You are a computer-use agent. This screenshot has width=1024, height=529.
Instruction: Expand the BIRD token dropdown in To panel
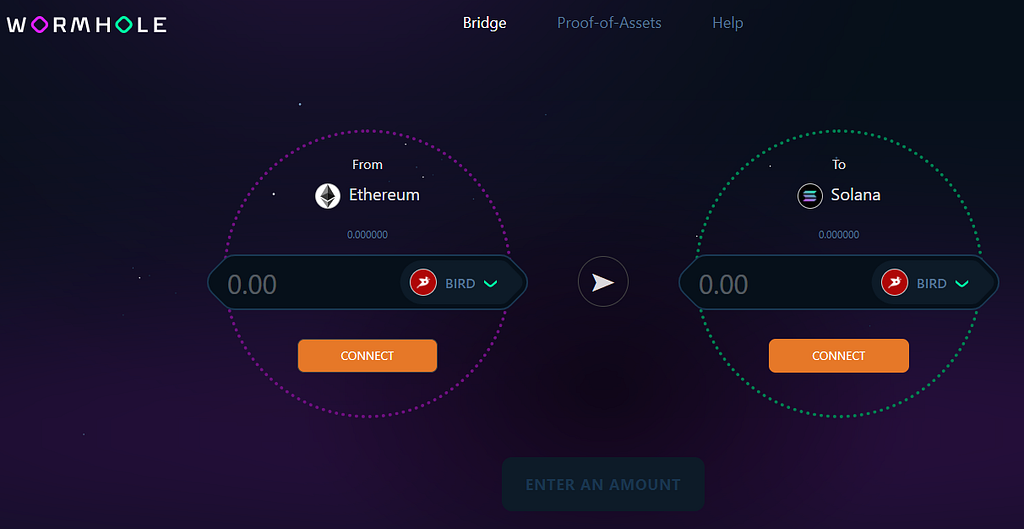tap(961, 284)
